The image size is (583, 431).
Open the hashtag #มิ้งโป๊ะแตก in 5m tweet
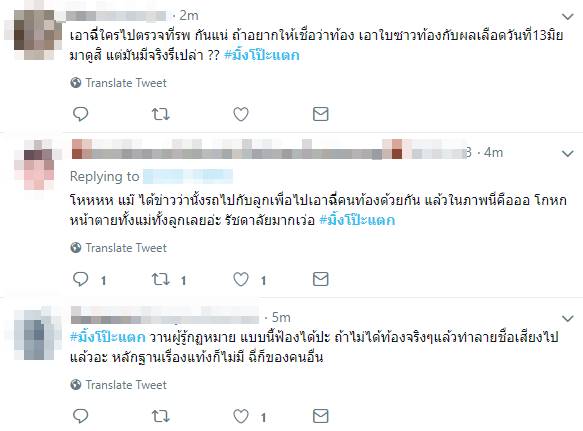tap(108, 337)
